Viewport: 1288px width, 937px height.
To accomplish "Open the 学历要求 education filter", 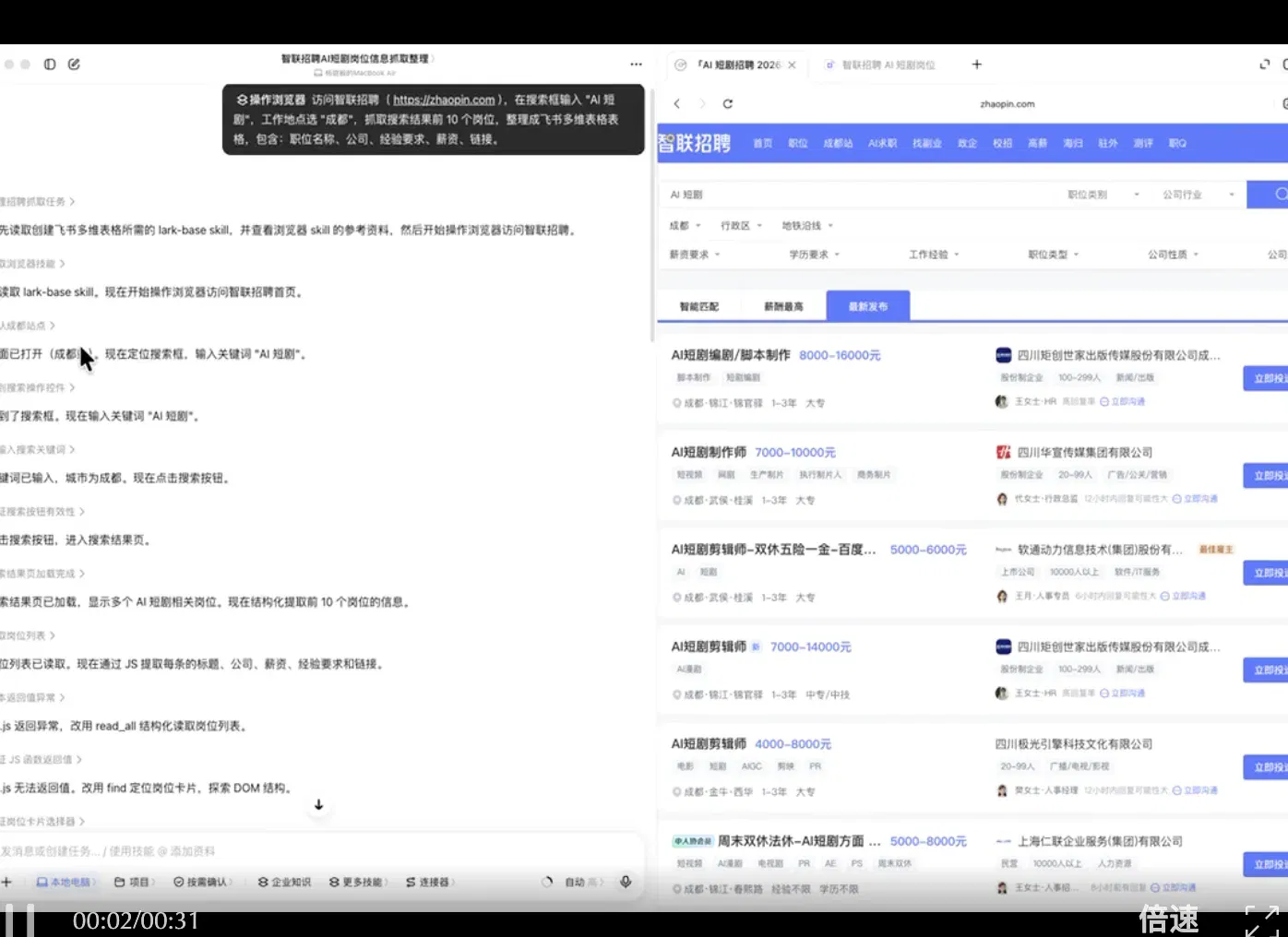I will point(815,255).
